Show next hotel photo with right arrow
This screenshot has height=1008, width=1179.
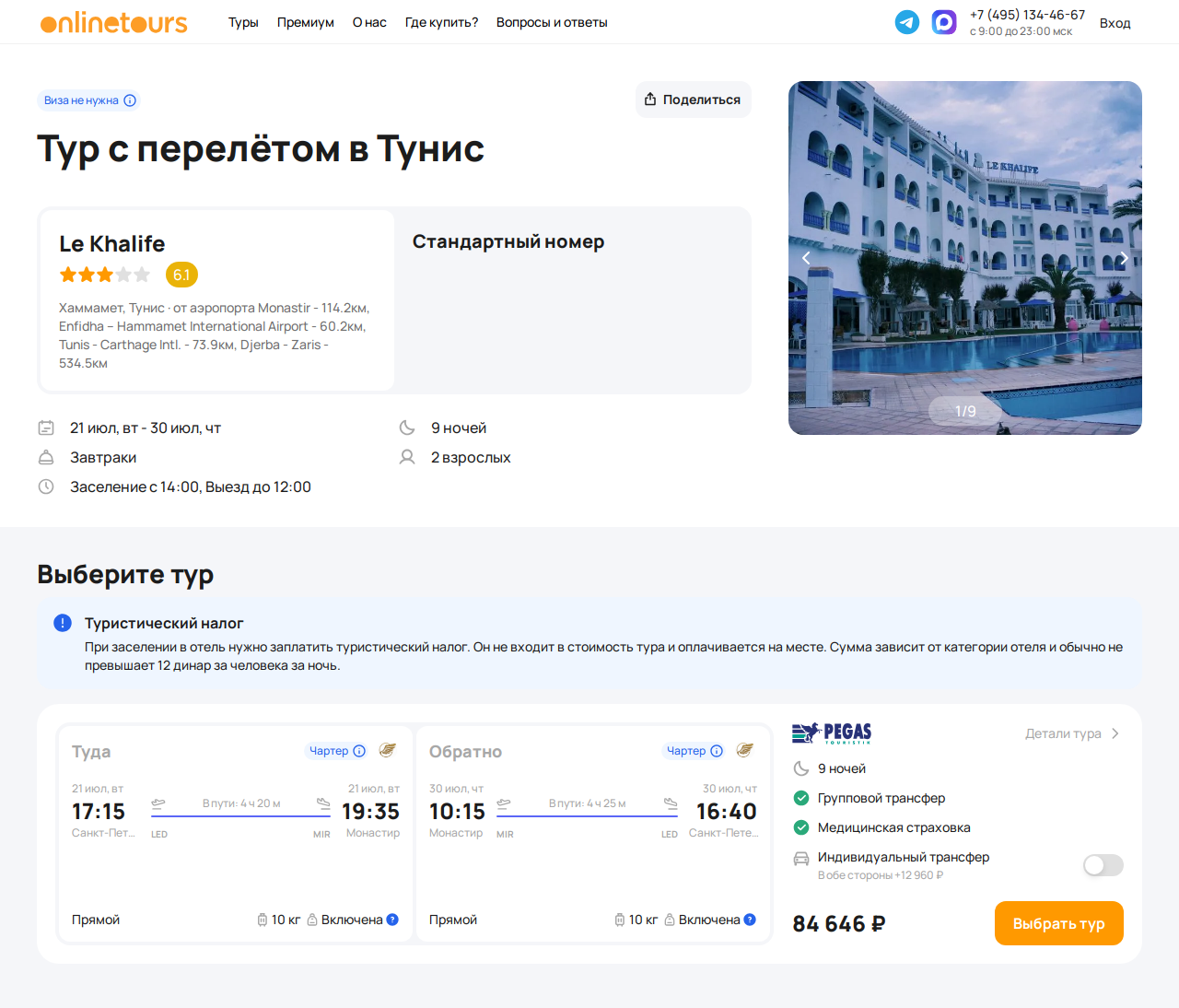1124,258
